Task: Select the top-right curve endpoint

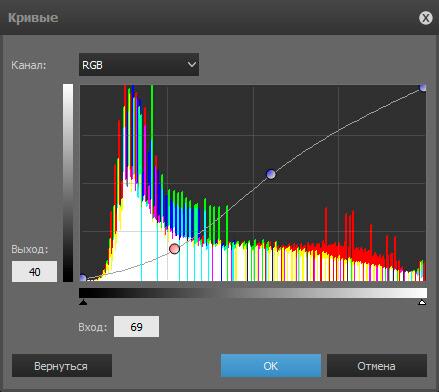Action: tap(423, 87)
